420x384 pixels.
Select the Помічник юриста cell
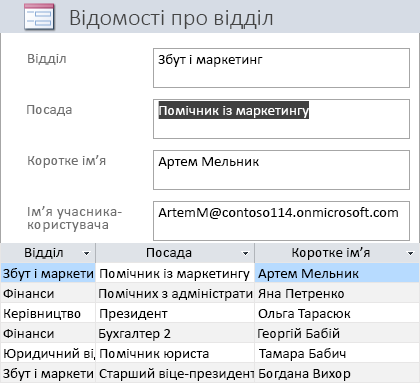[x=175, y=354]
